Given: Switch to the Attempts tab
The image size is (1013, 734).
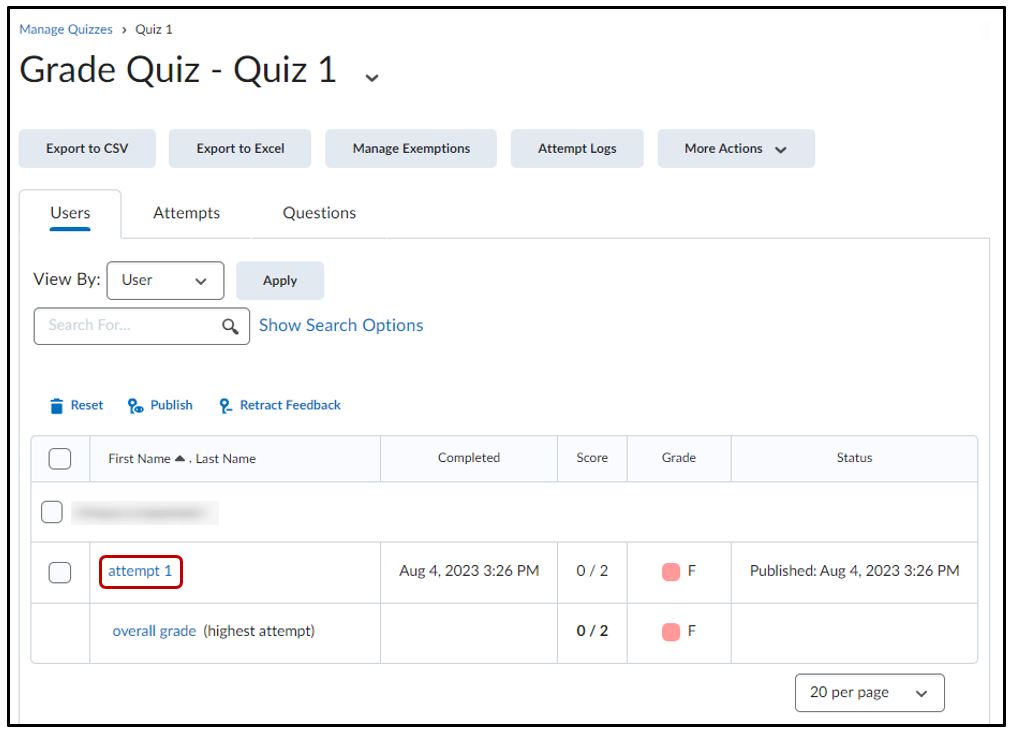Looking at the screenshot, I should (186, 213).
